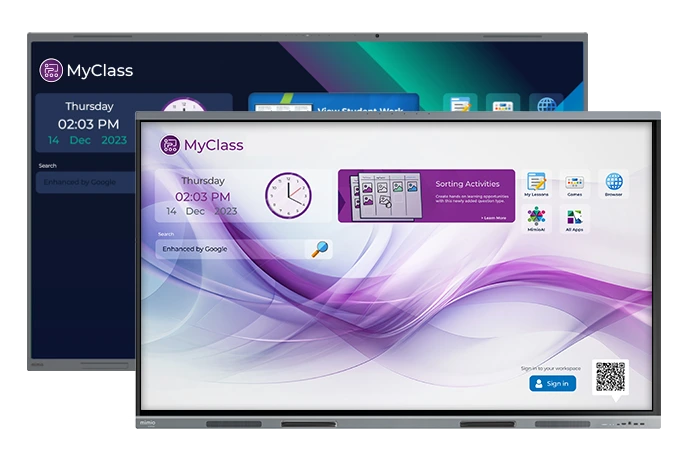Open the games icon on back display

point(503,103)
